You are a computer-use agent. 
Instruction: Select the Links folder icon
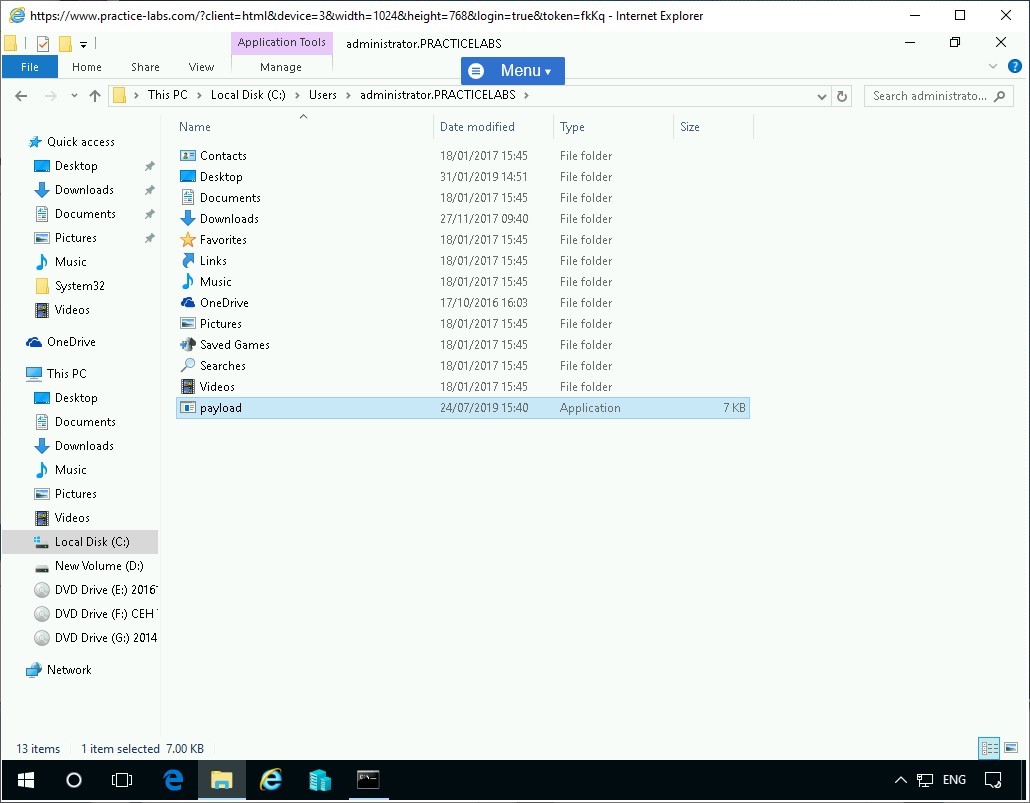pyautogui.click(x=188, y=261)
